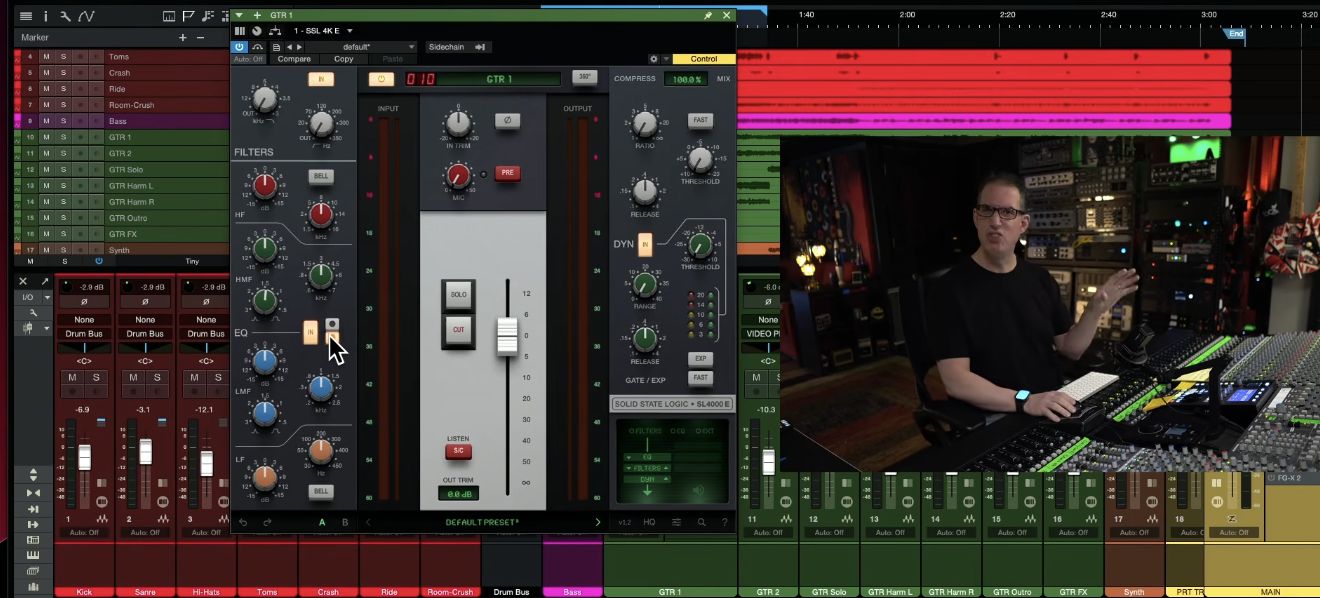Screen dimensions: 1320x598
Task: Click the automation curve icon in toolbar
Action: click(x=87, y=16)
